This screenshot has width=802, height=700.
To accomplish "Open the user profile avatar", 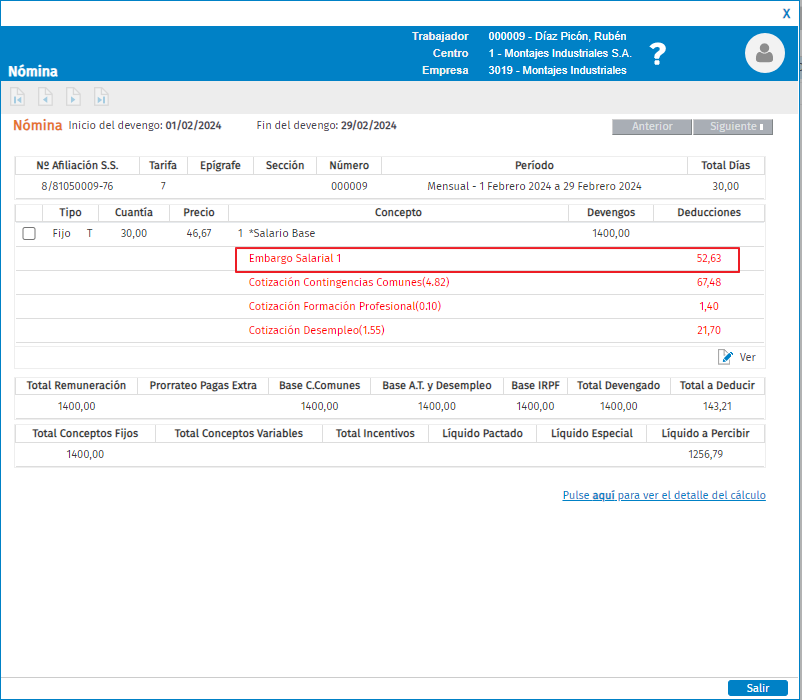I will point(765,53).
